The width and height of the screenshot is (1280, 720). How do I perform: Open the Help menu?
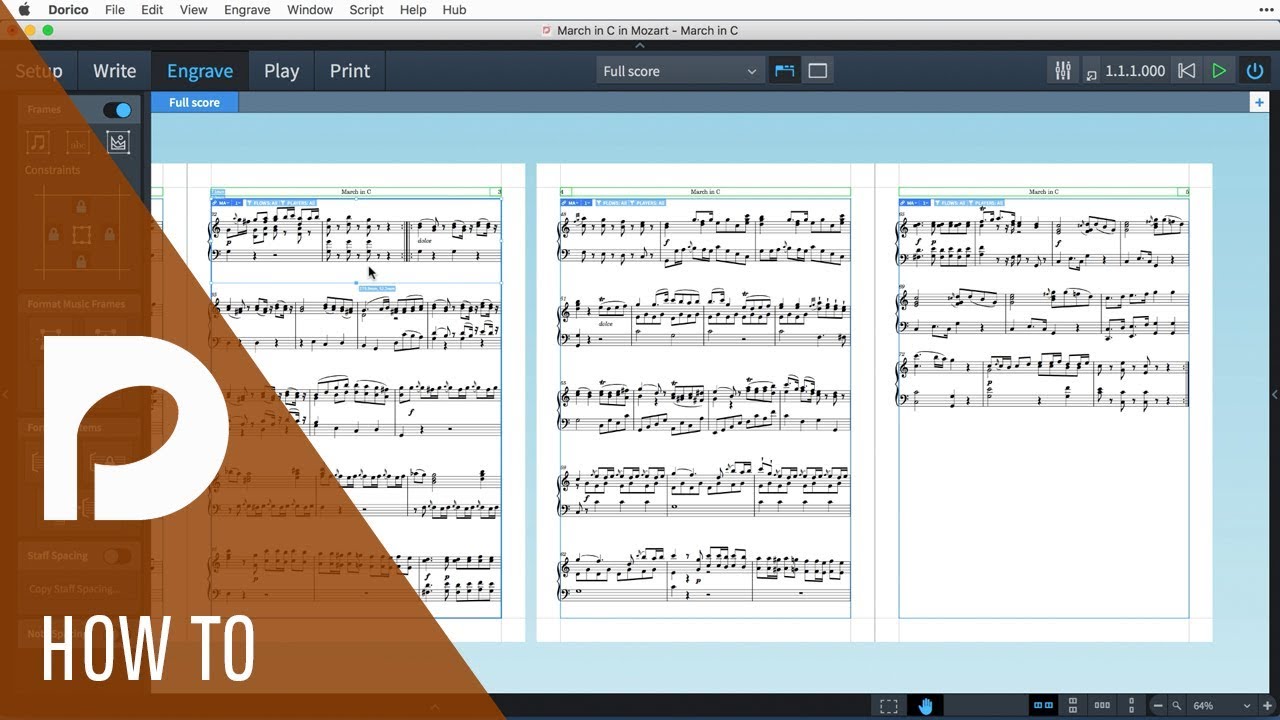pyautogui.click(x=413, y=10)
